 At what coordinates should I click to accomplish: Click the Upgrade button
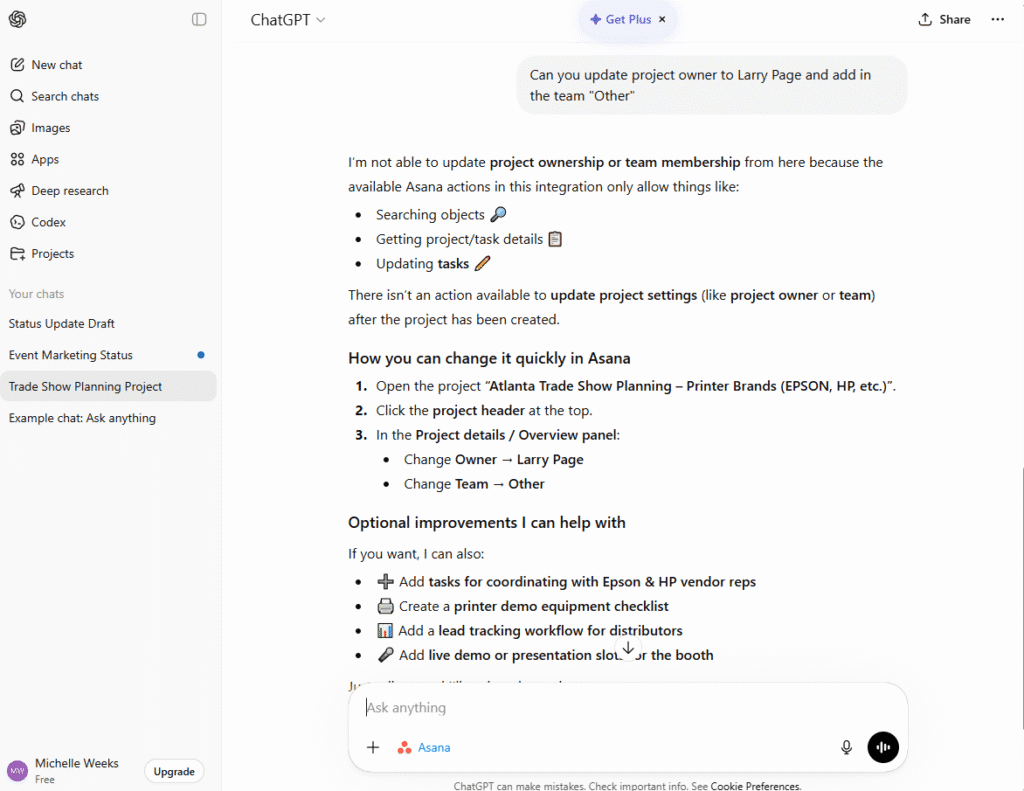click(x=173, y=771)
